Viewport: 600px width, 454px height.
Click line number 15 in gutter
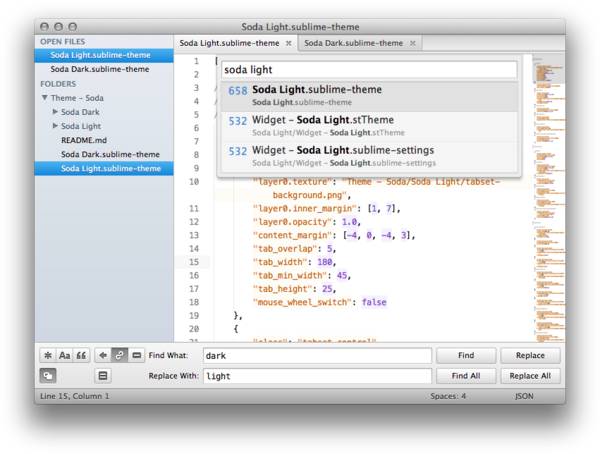(x=194, y=262)
